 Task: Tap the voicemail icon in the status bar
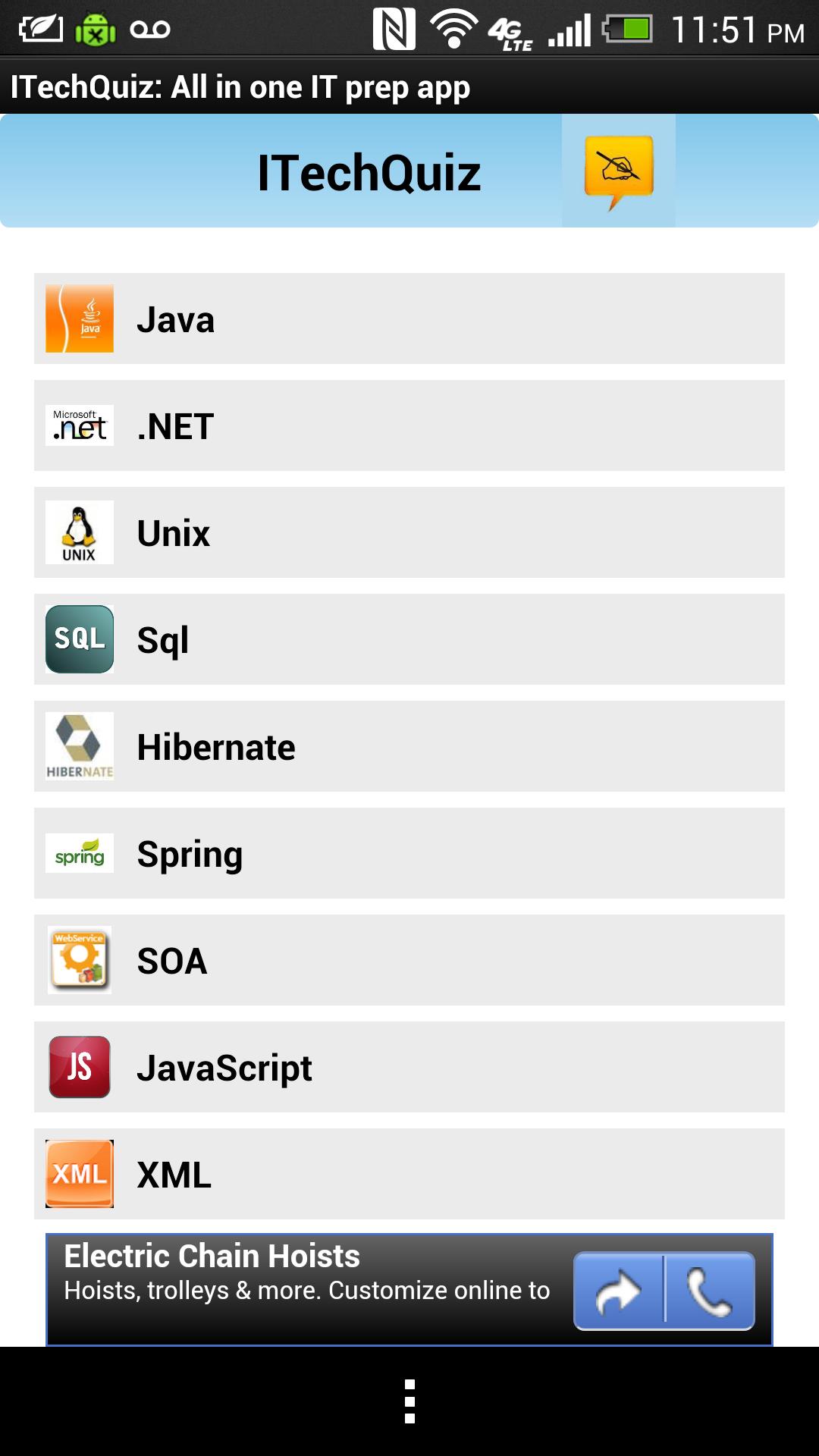coord(151,30)
